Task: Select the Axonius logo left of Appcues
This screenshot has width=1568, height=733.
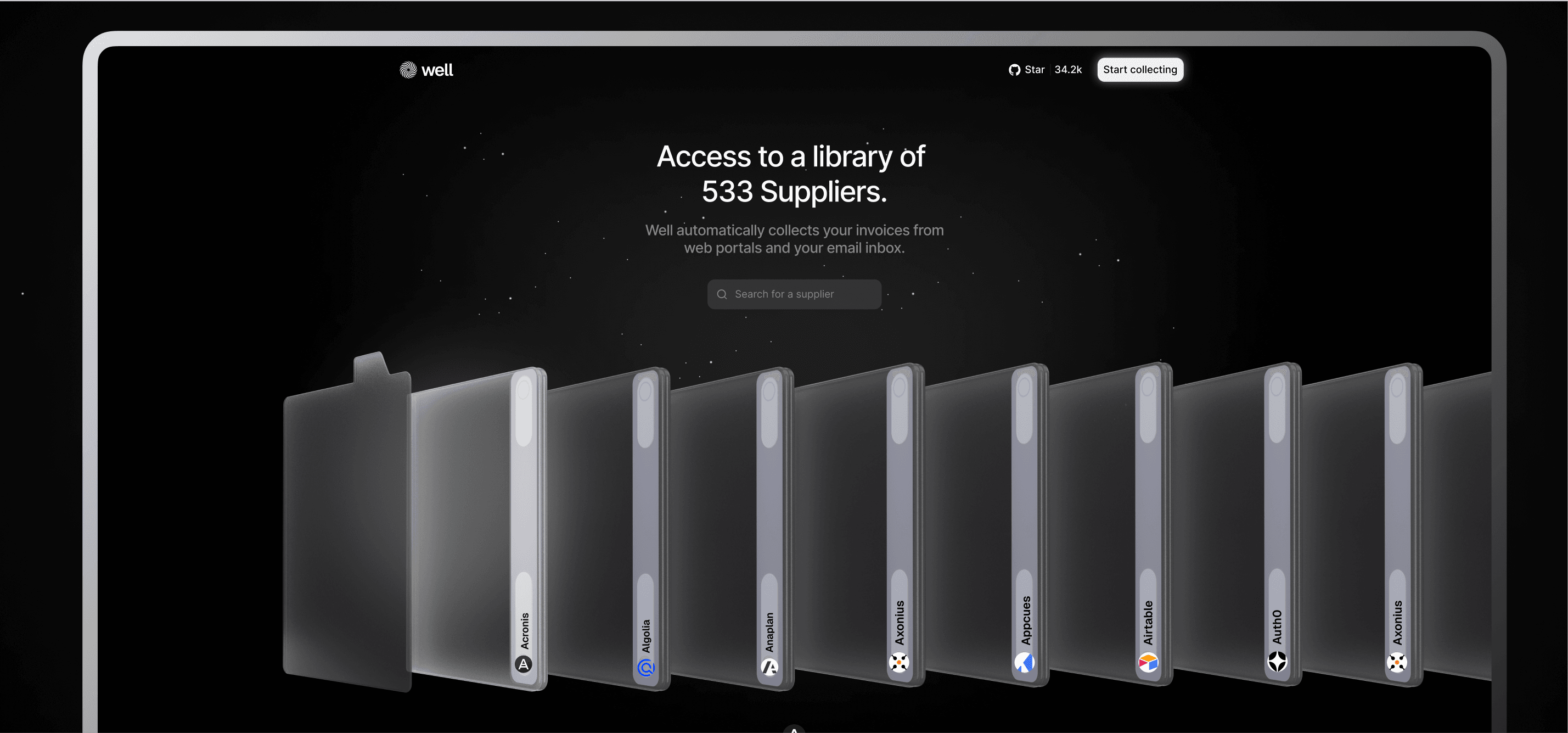Action: click(899, 662)
